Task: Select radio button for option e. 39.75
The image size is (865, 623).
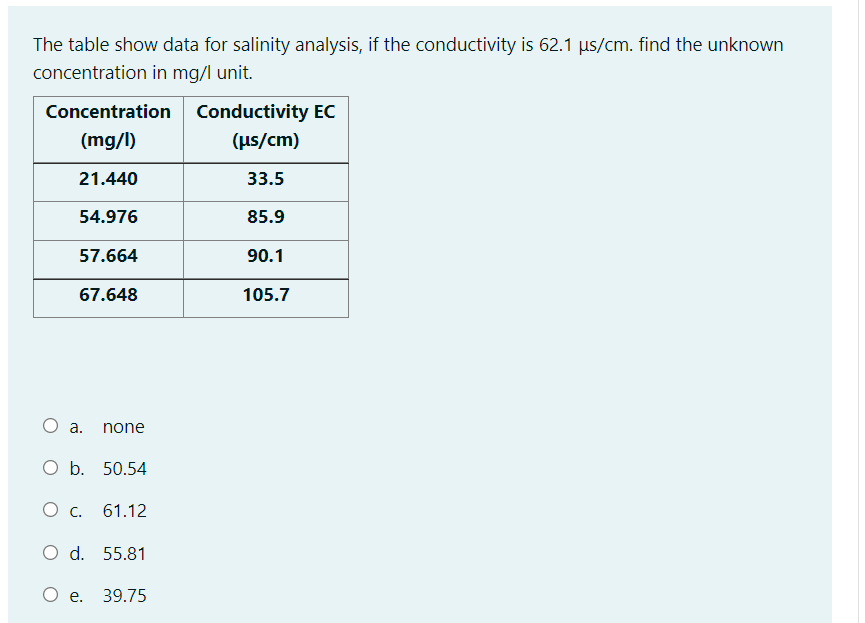Action: click(50, 594)
